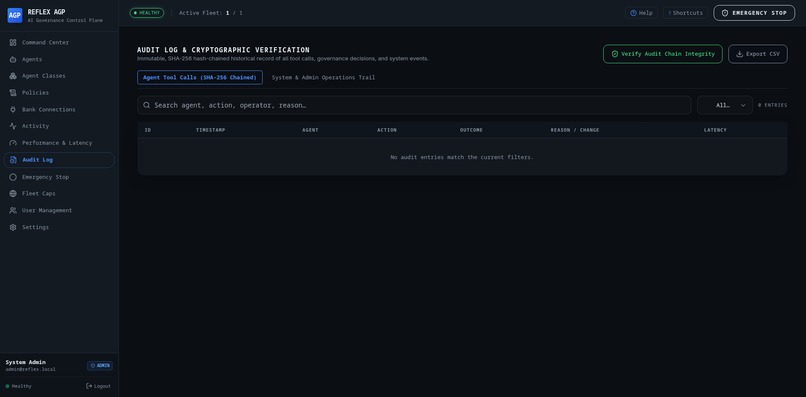Click the Audit Log & Cryptographic Verification heading
The image size is (806, 397).
tap(223, 50)
